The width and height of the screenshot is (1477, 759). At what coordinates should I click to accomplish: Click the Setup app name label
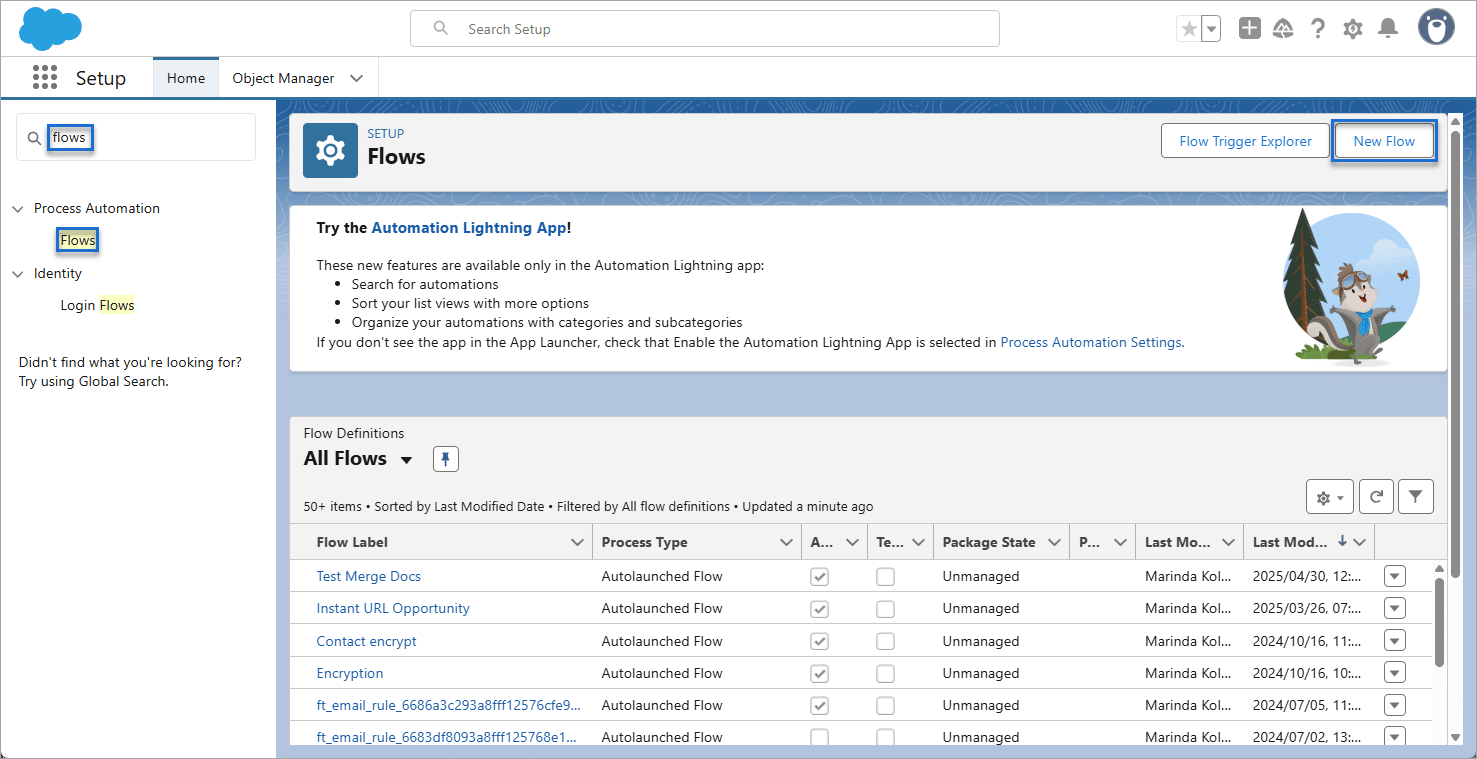(x=101, y=78)
